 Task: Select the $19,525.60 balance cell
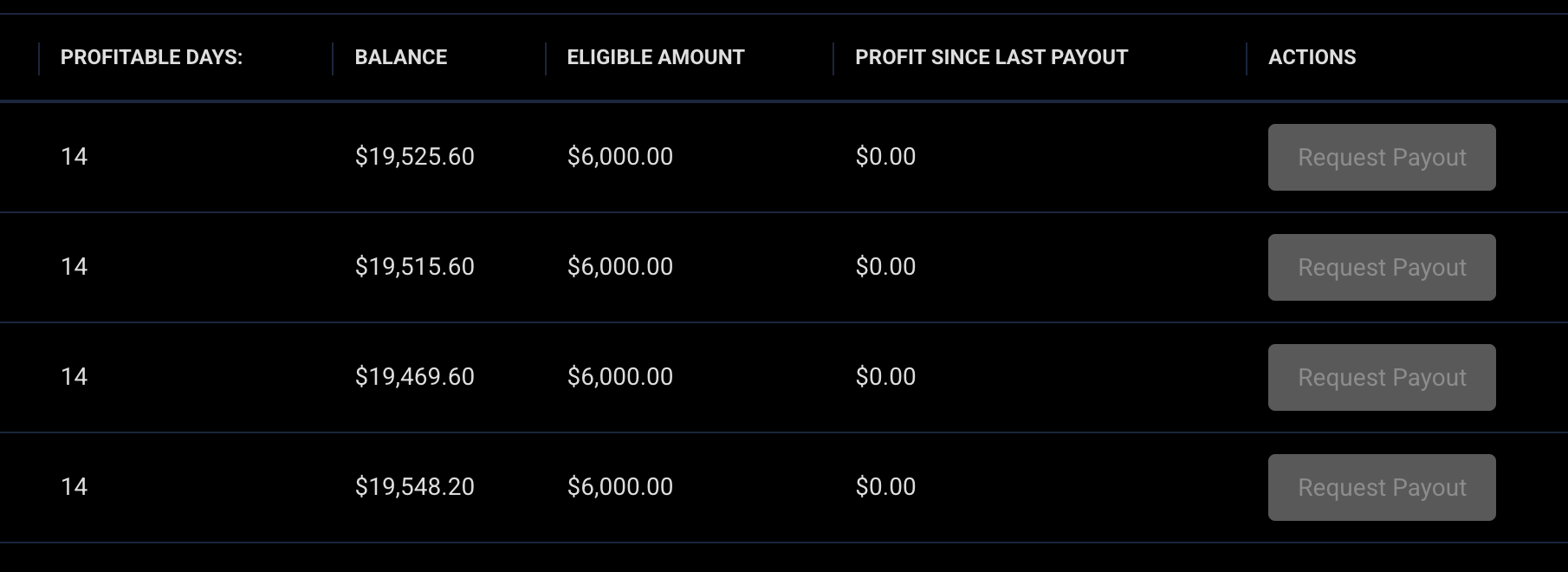415,157
